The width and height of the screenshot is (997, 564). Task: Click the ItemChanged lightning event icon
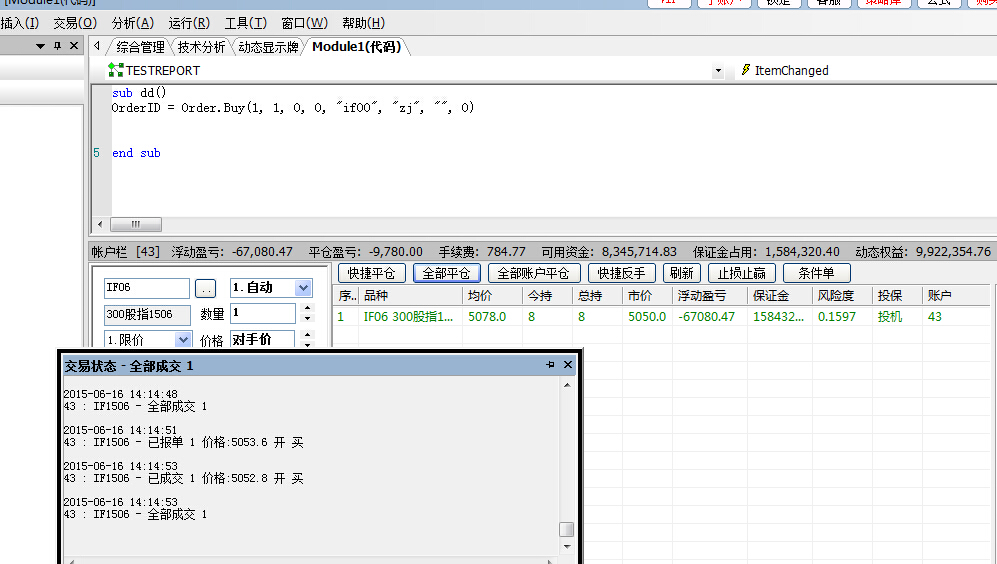point(745,70)
